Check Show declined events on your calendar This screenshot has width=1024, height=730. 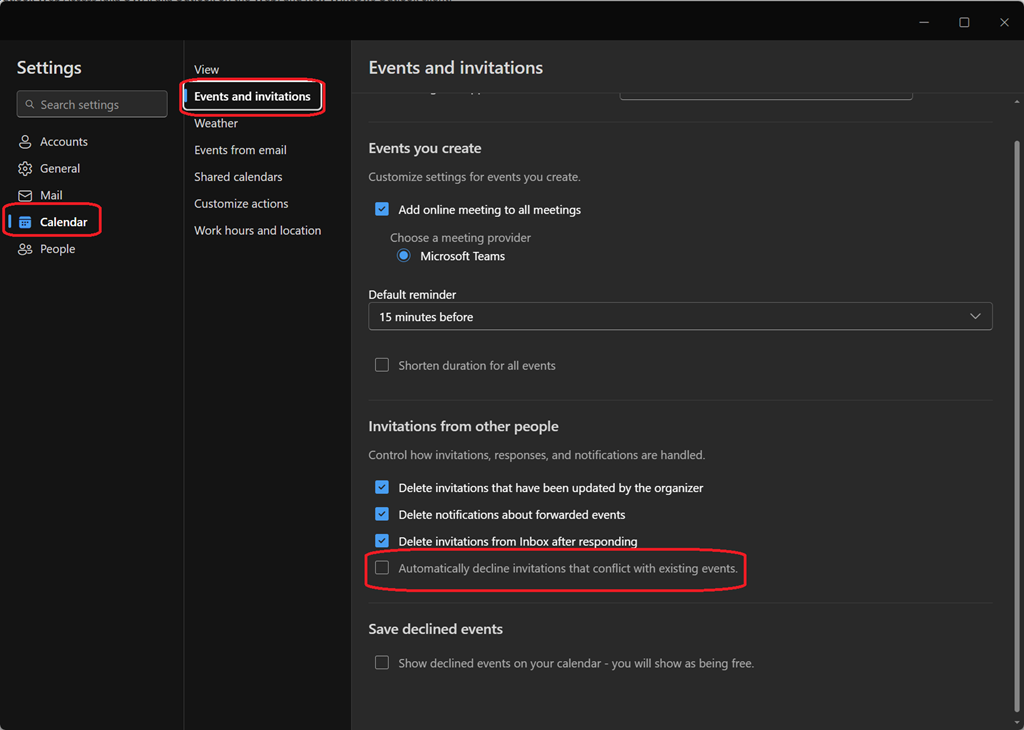coord(382,663)
